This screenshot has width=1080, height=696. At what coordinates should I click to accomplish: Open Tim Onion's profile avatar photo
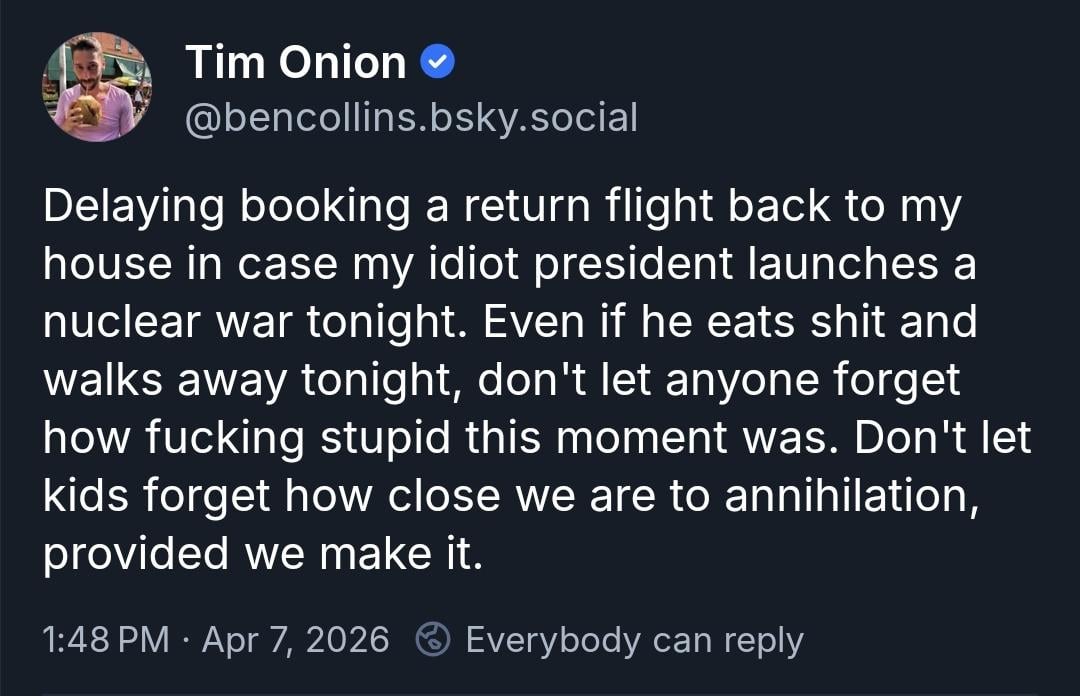tap(97, 88)
